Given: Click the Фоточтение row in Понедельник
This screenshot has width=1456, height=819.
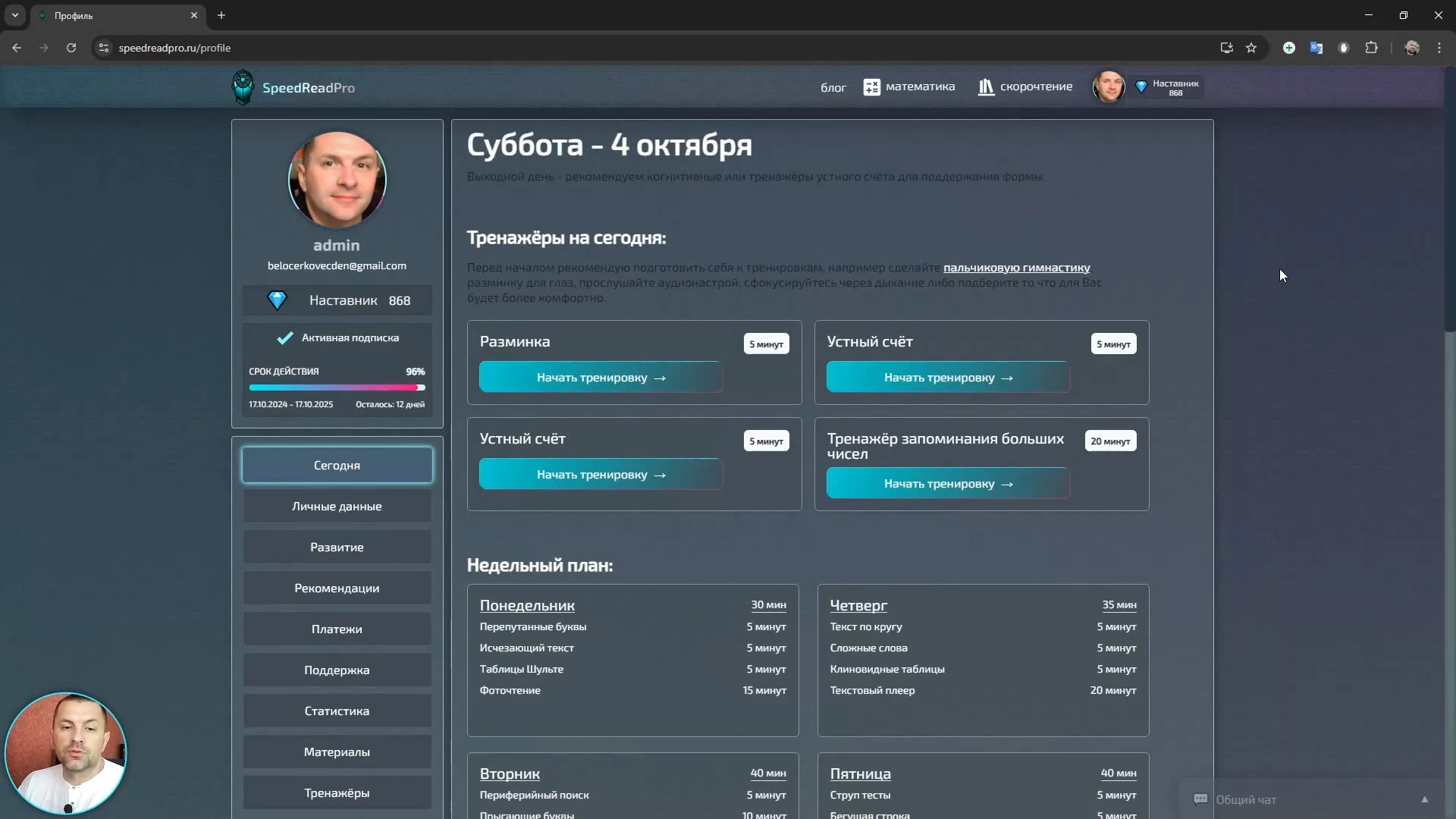Looking at the screenshot, I should click(632, 690).
